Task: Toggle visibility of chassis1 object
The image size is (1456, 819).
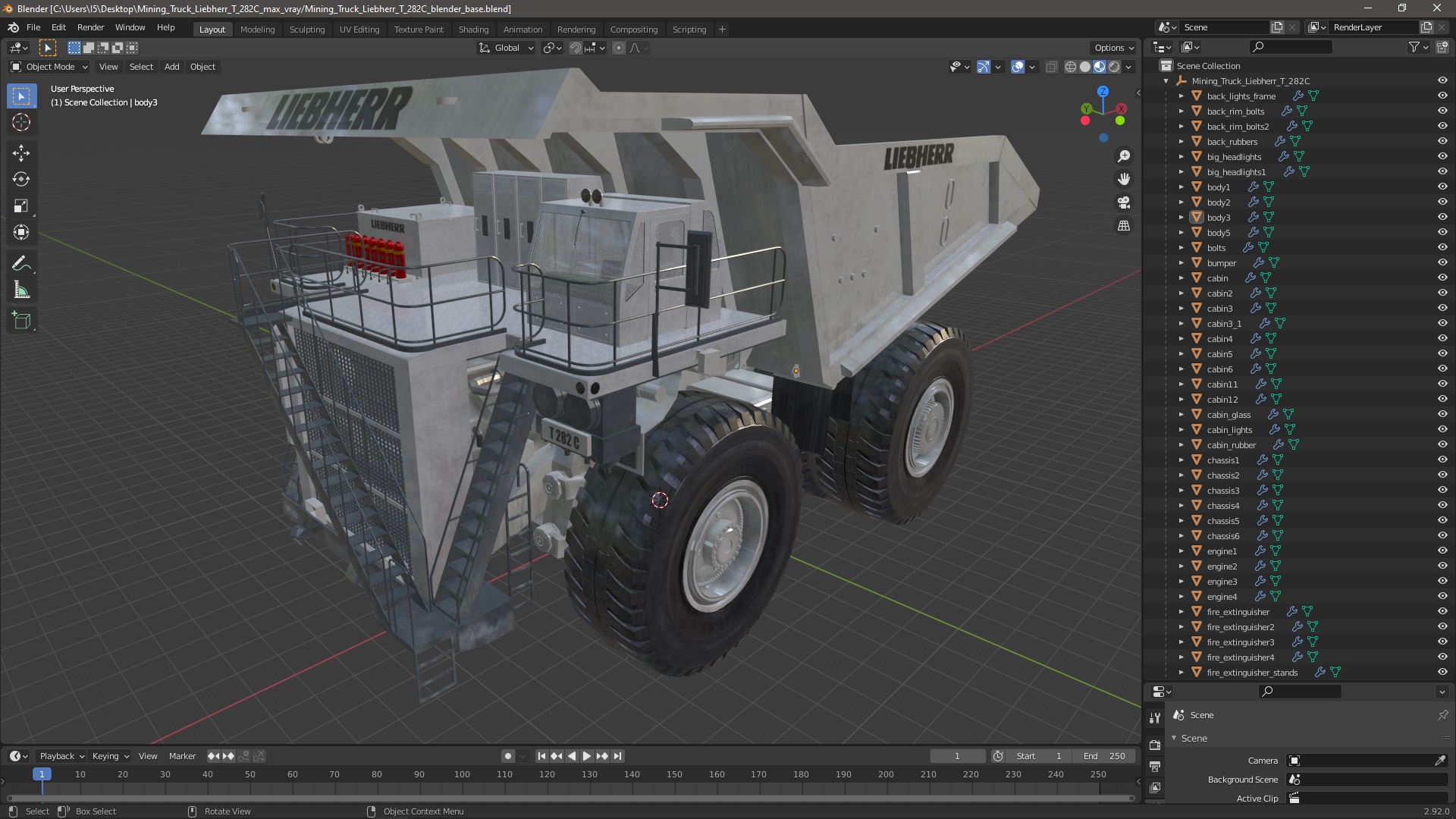Action: (1442, 459)
